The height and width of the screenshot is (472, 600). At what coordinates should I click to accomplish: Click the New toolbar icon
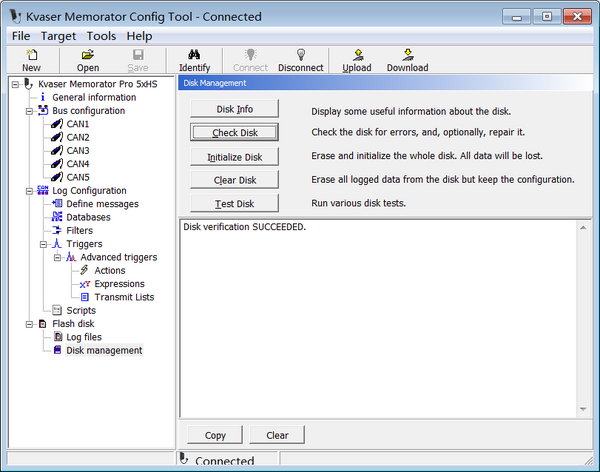click(31, 55)
